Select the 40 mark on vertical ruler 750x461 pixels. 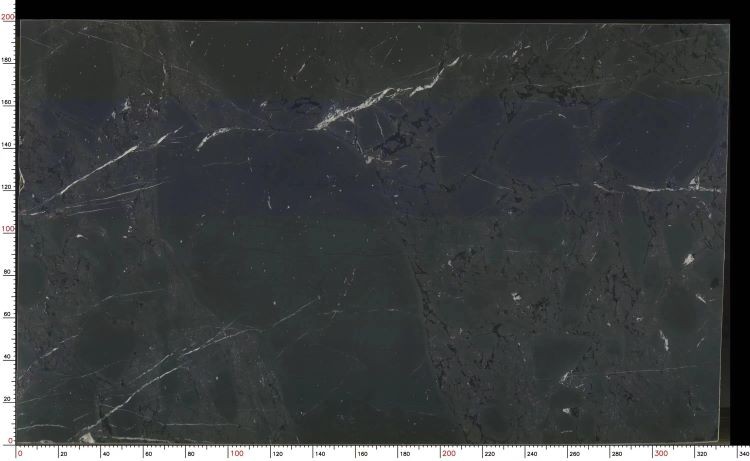pyautogui.click(x=9, y=356)
